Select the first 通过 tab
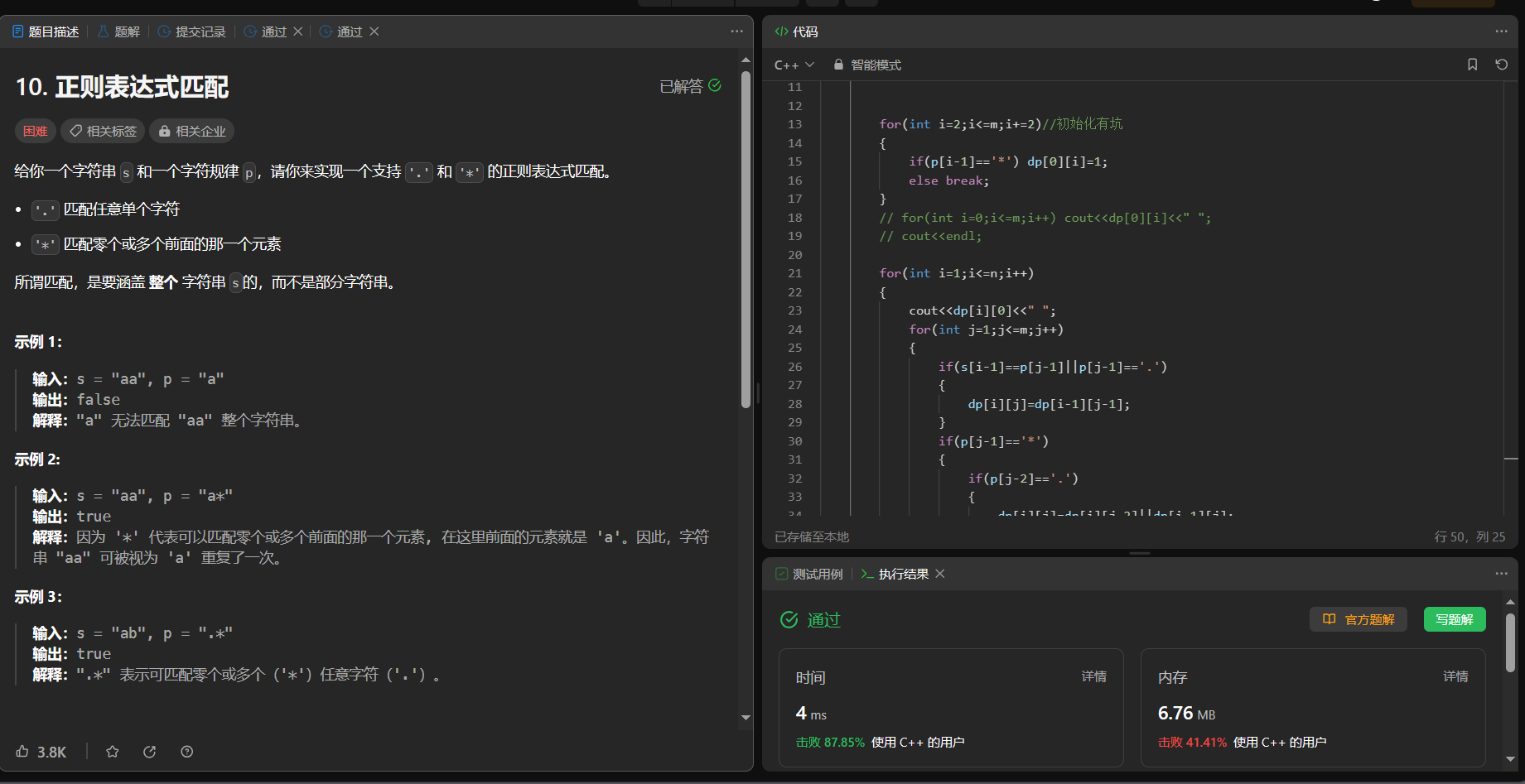 (x=265, y=31)
